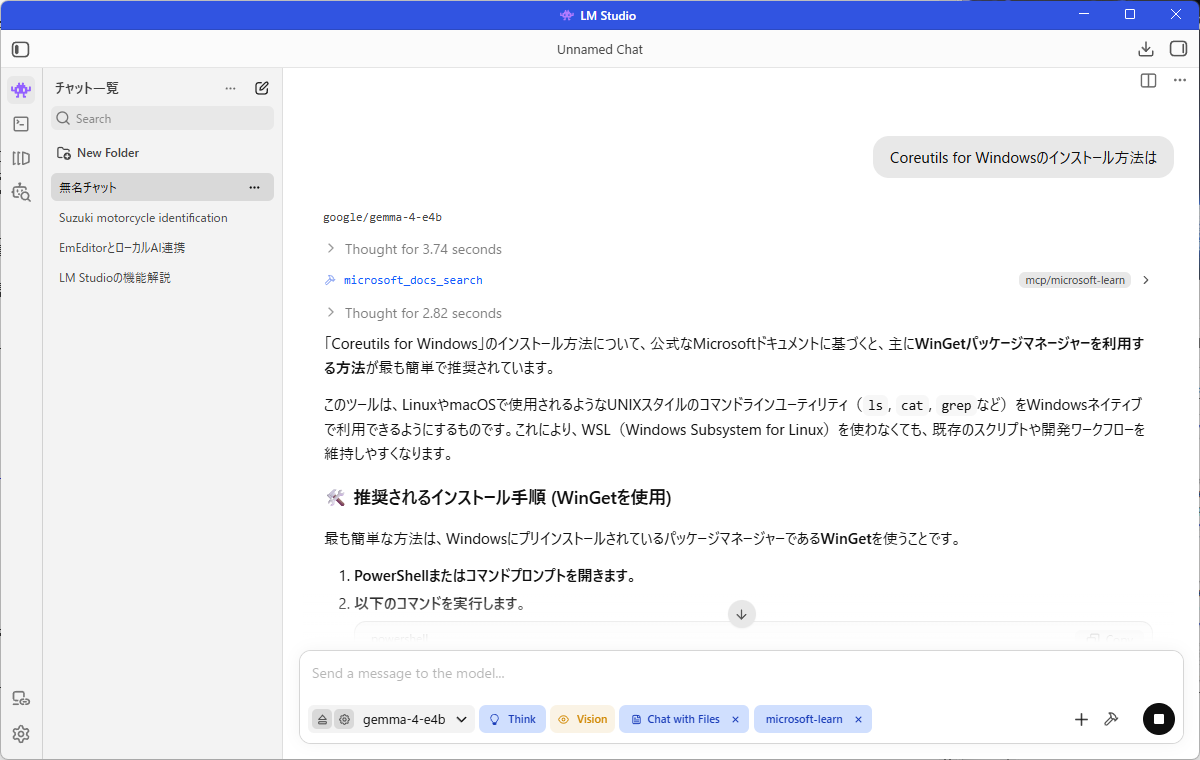
Task: Open tools hammer icon in input bar
Action: click(1110, 719)
